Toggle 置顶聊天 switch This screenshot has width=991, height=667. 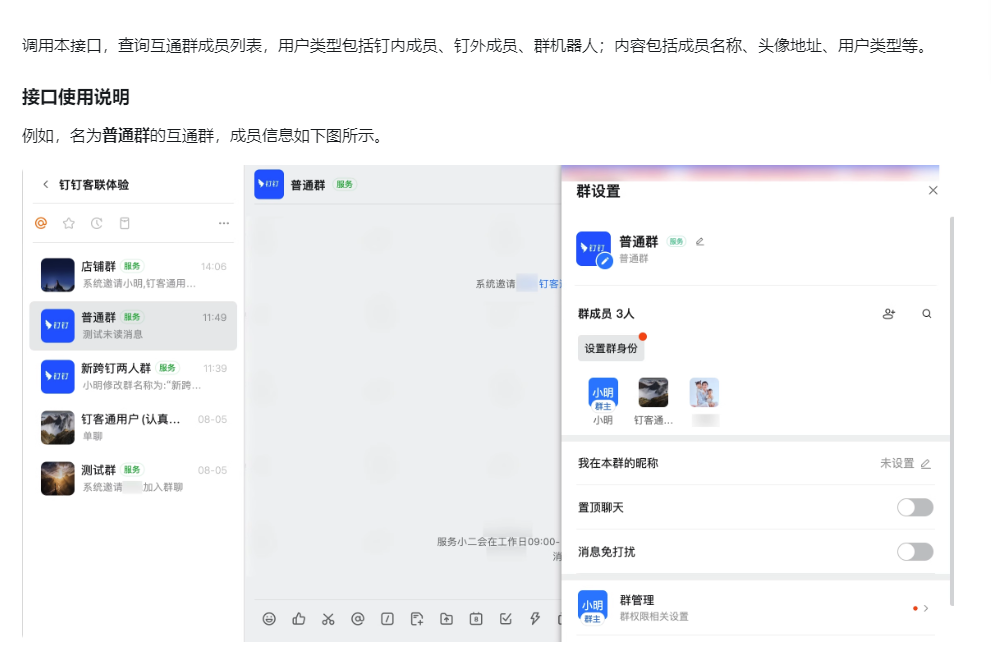click(x=915, y=507)
